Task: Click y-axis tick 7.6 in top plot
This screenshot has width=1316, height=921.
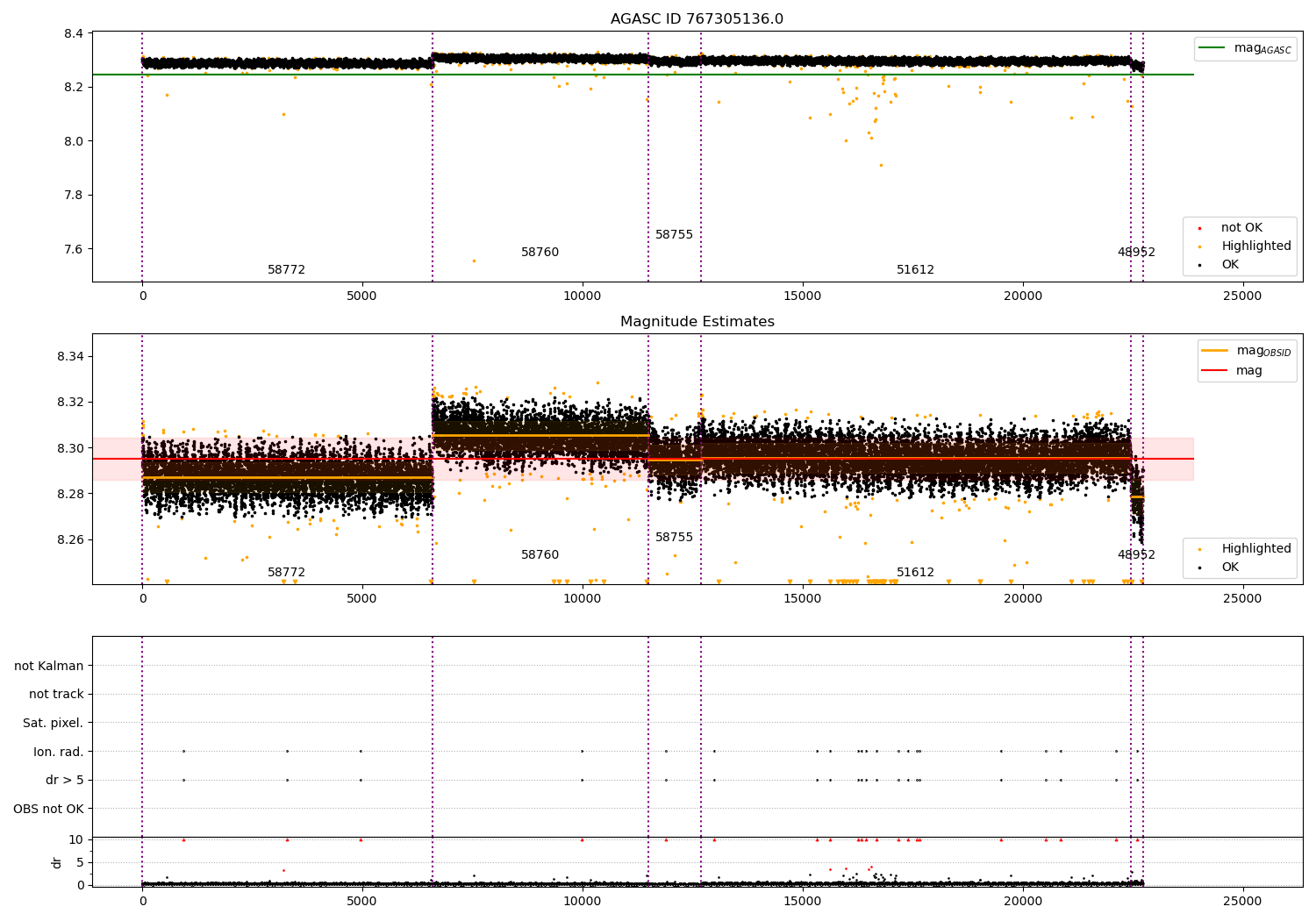Action: pyautogui.click(x=74, y=249)
